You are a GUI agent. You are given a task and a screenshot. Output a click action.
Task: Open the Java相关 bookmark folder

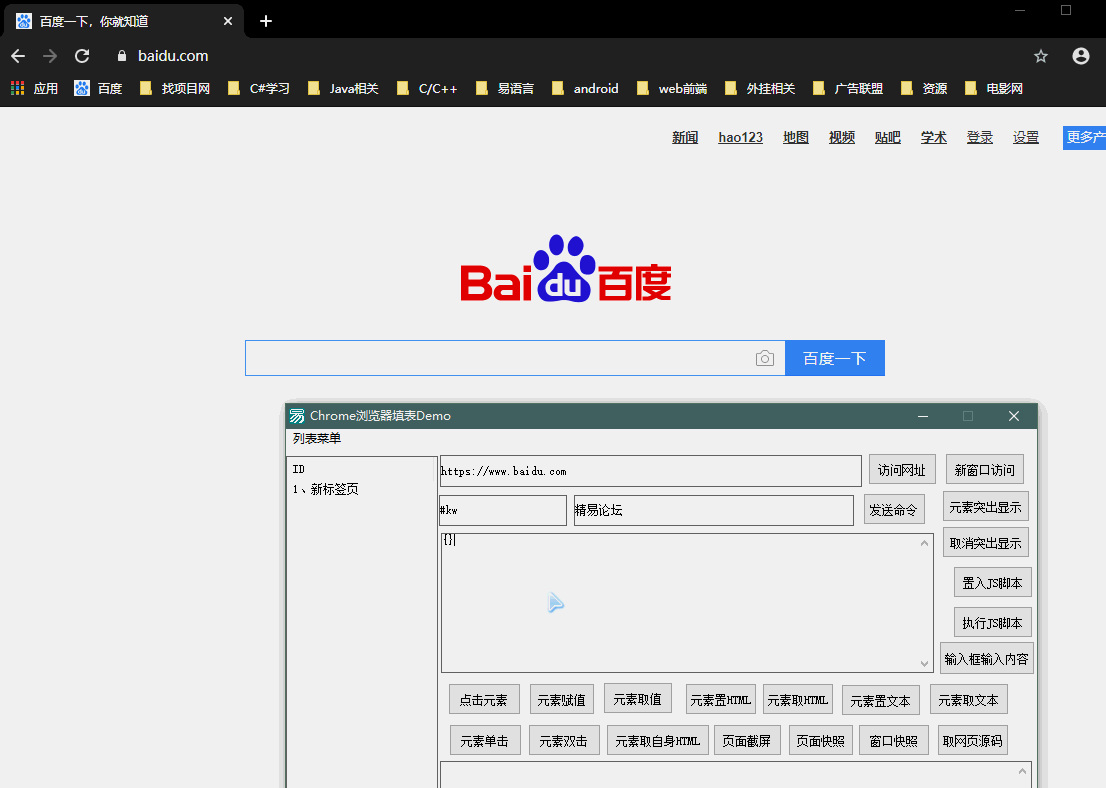coord(344,88)
